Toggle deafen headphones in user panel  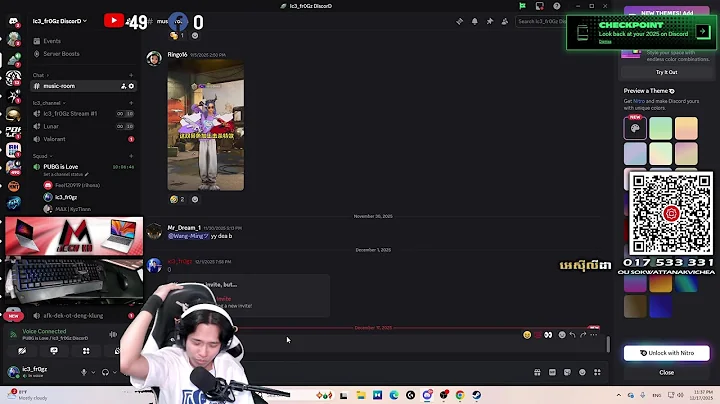(105, 372)
